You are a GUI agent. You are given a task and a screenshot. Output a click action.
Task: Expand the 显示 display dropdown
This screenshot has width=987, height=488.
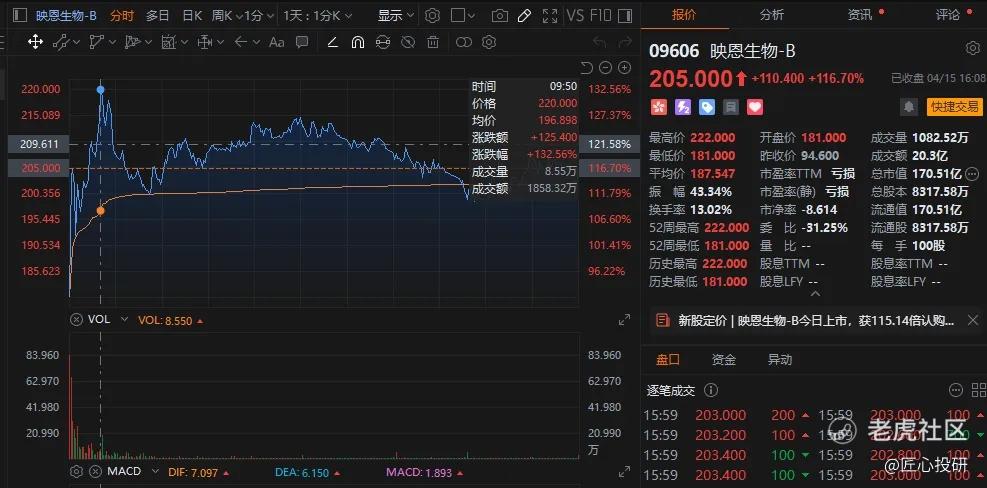click(x=395, y=16)
